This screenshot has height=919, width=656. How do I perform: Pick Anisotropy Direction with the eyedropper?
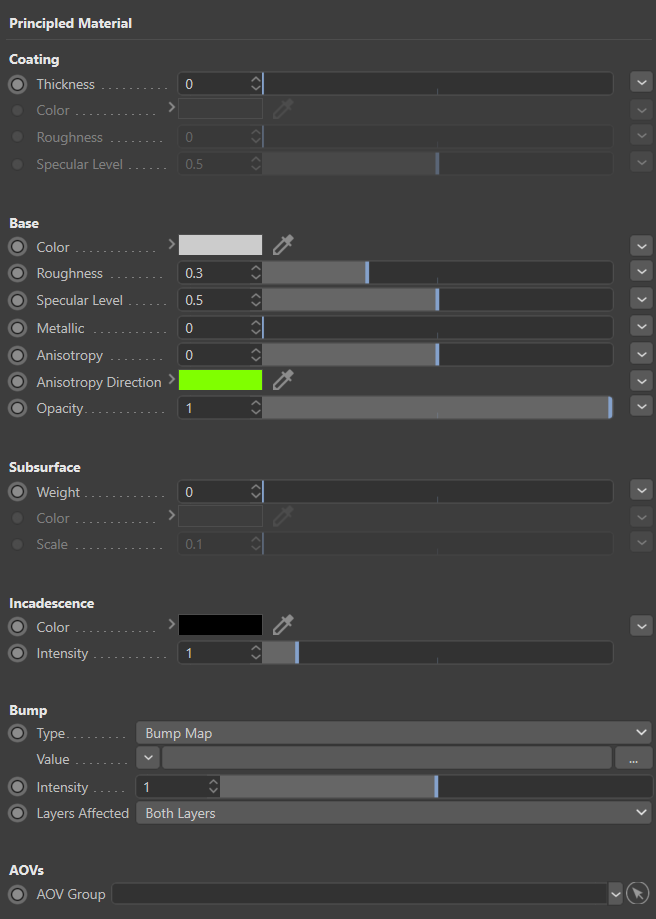(283, 381)
